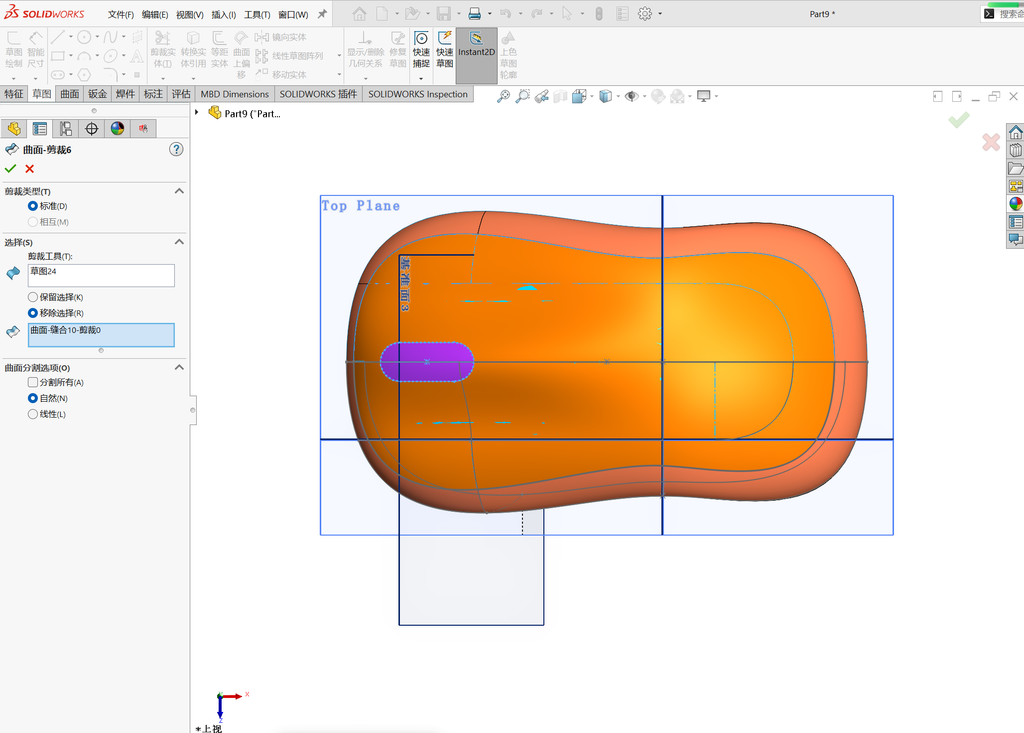Click the Home icon in the top toolbar
Screen dimensions: 1024x733
click(x=359, y=14)
